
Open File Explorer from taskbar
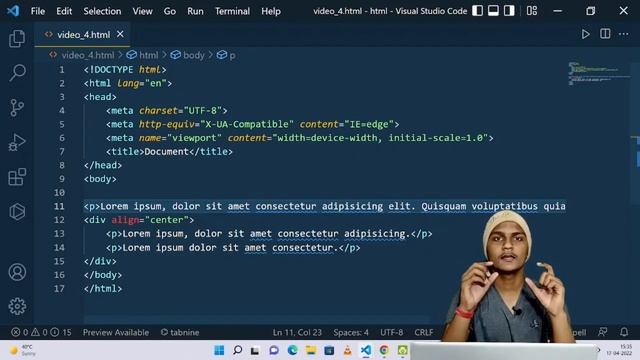click(311, 350)
